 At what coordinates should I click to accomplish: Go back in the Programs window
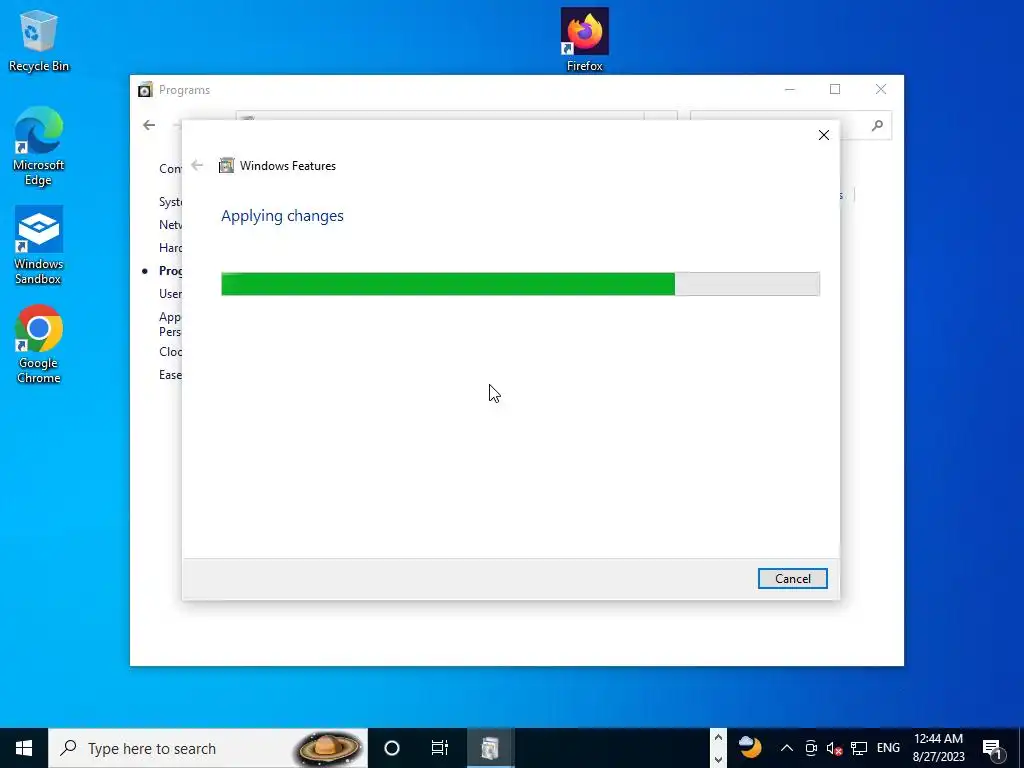(149, 125)
